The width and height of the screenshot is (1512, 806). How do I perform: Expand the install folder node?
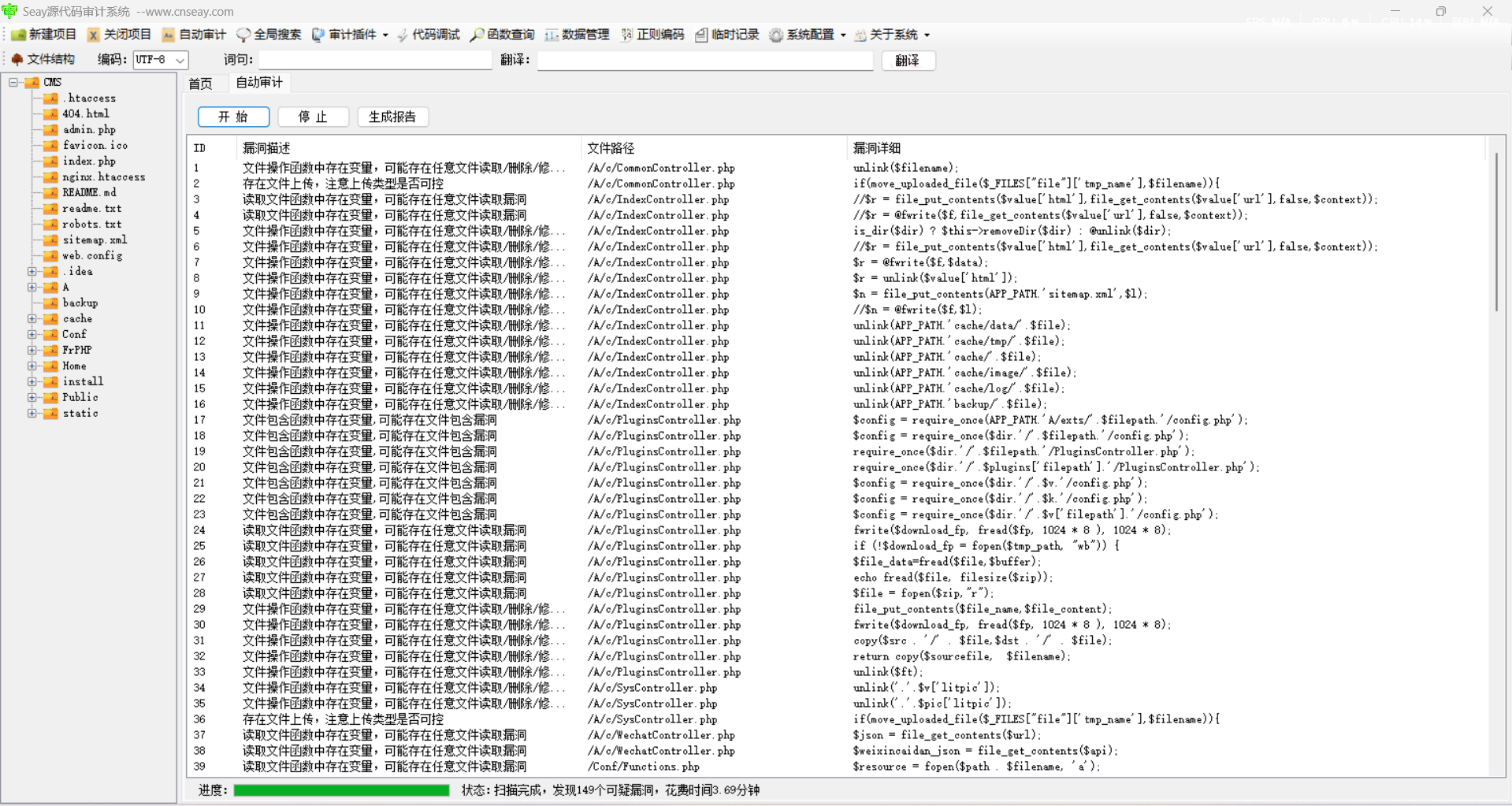tap(32, 381)
